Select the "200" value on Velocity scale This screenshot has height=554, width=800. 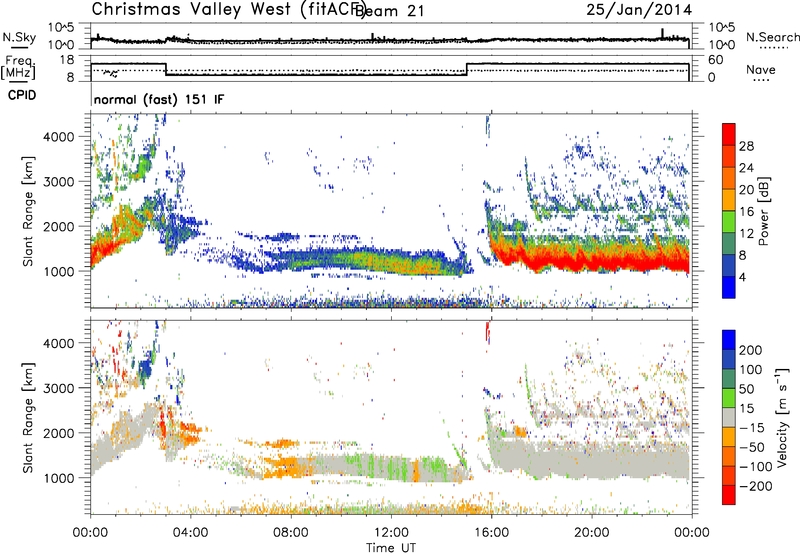[751, 350]
